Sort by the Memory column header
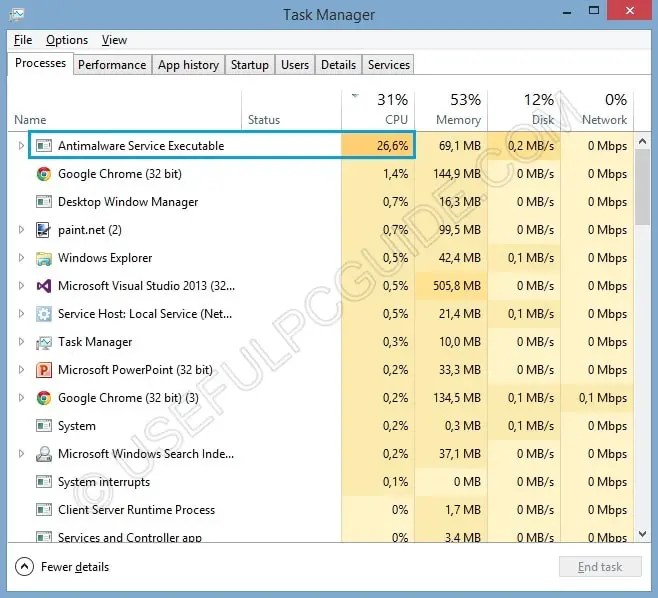Viewport: 658px width, 598px height. click(x=451, y=109)
